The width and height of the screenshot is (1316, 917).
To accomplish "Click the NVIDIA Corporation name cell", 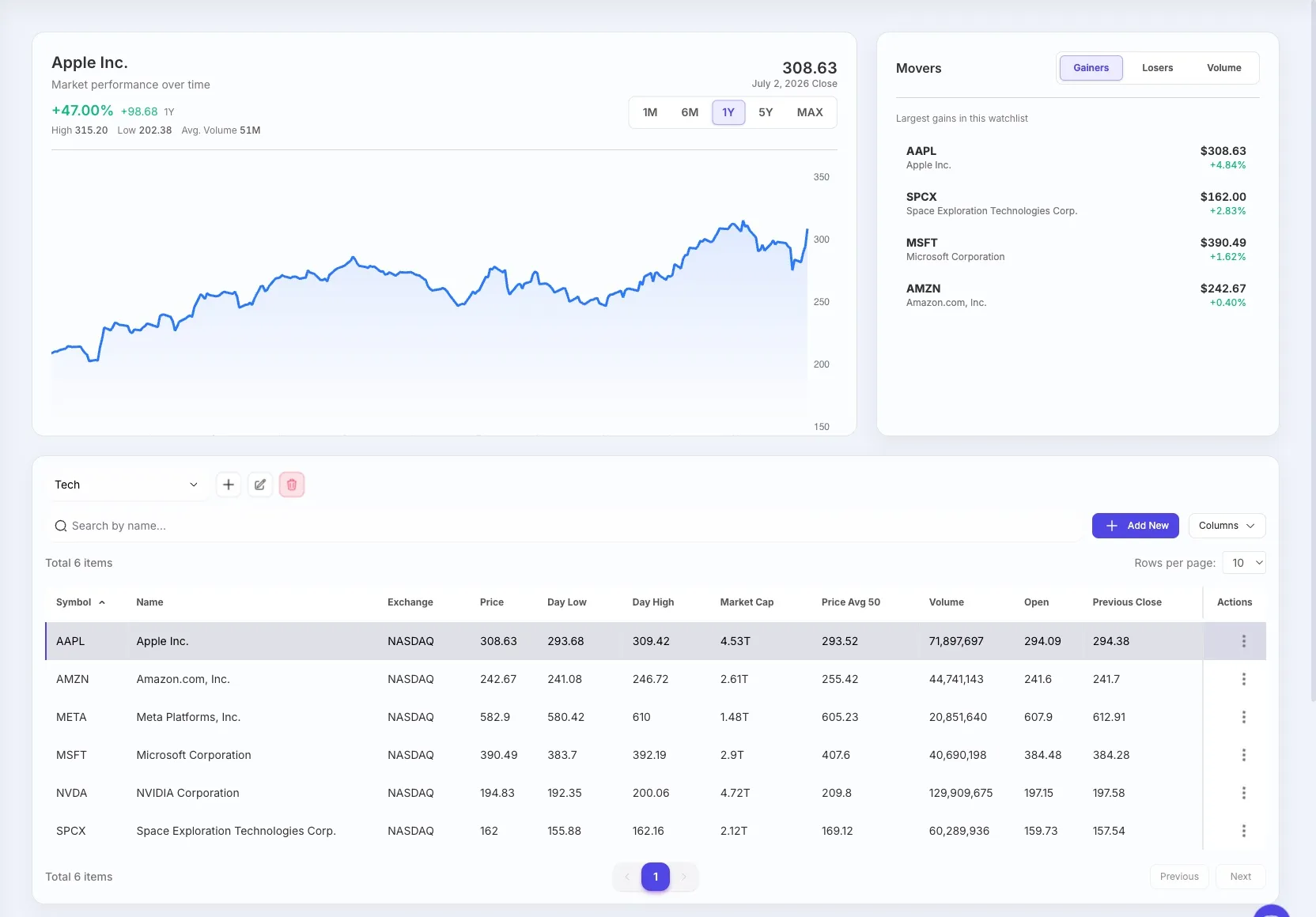I will 187,793.
